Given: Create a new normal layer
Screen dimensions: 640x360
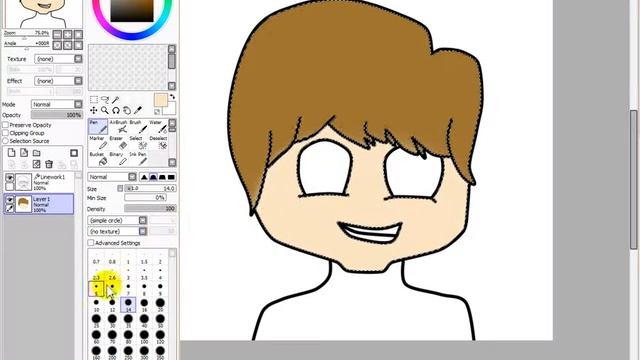Looking at the screenshot, I should (11, 153).
